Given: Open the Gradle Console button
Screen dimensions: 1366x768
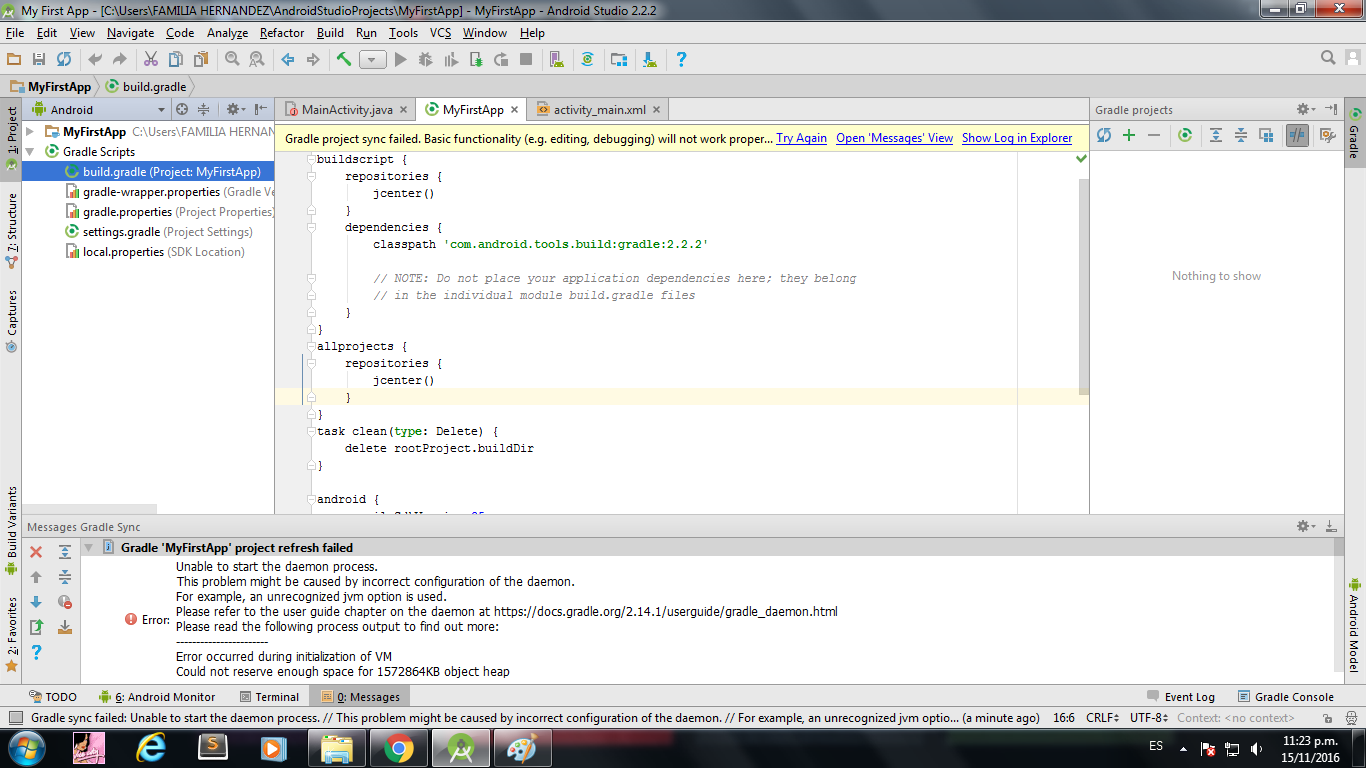Looking at the screenshot, I should [1285, 697].
